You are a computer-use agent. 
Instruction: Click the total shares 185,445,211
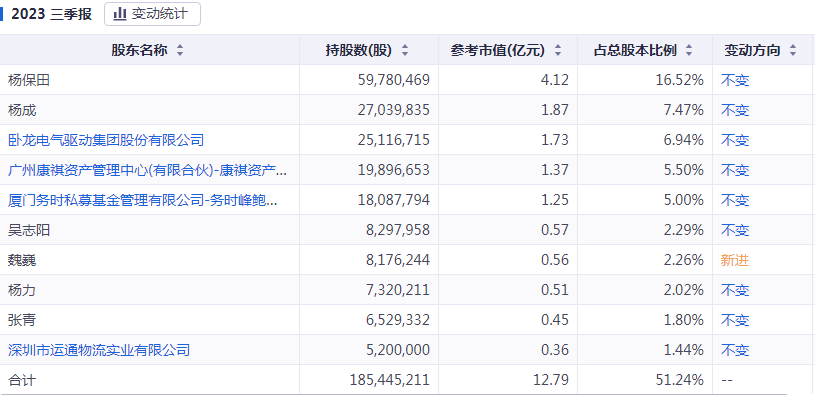tap(390, 380)
